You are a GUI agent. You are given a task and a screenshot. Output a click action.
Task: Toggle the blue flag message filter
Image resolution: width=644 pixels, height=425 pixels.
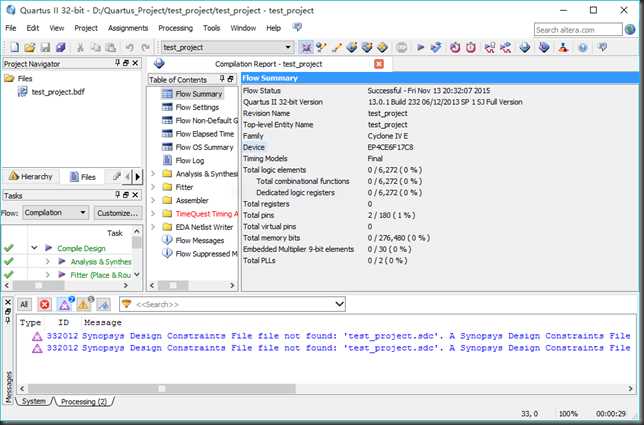104,304
